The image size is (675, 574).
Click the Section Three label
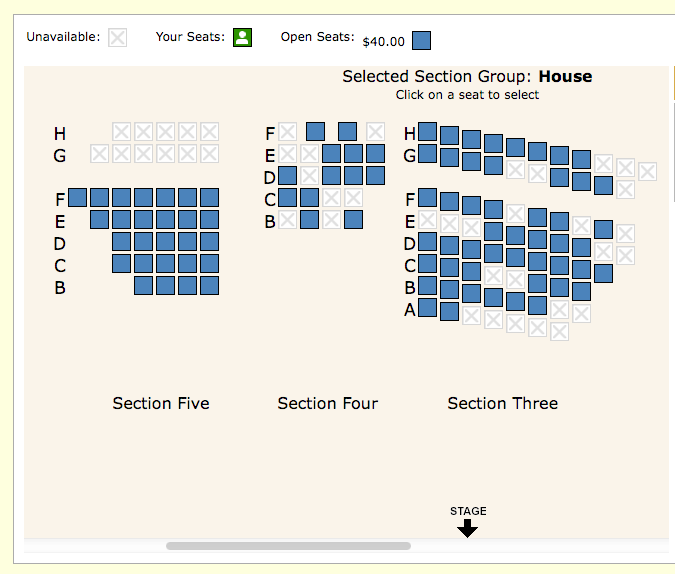click(503, 403)
